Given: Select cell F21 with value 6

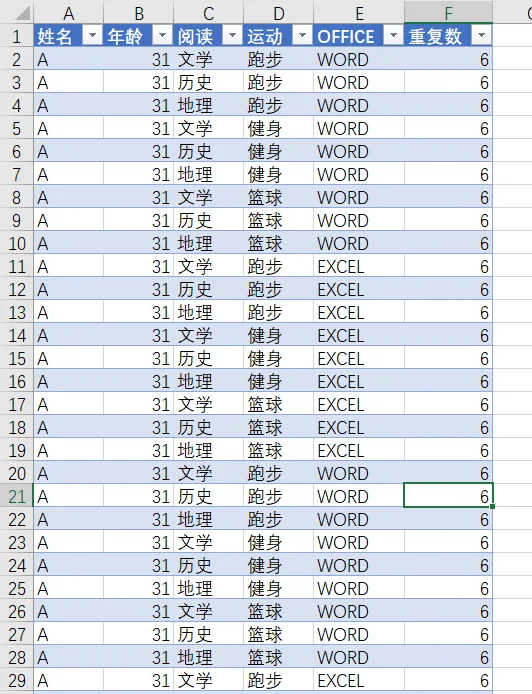Looking at the screenshot, I should pyautogui.click(x=448, y=496).
